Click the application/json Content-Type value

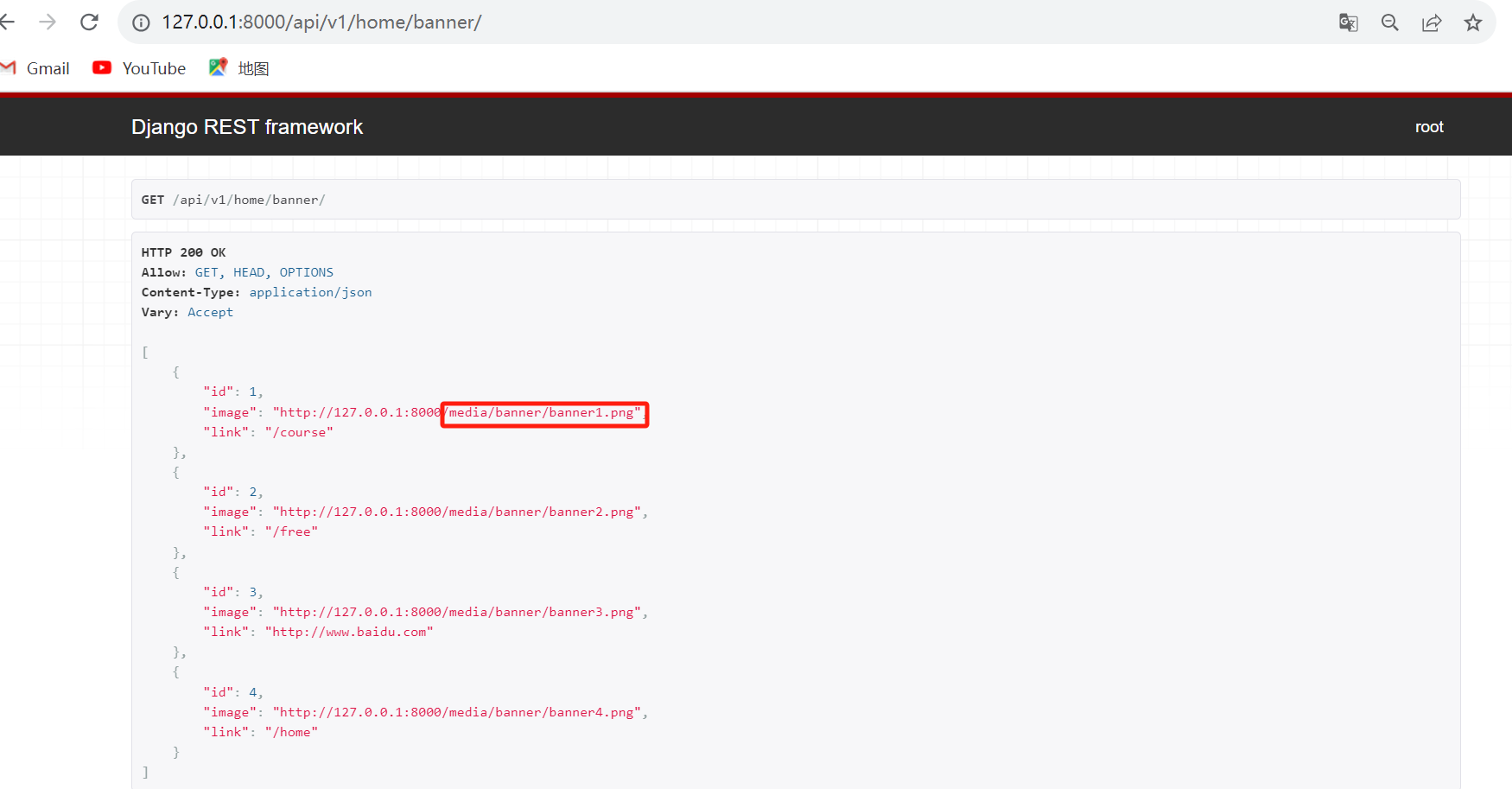coord(310,292)
